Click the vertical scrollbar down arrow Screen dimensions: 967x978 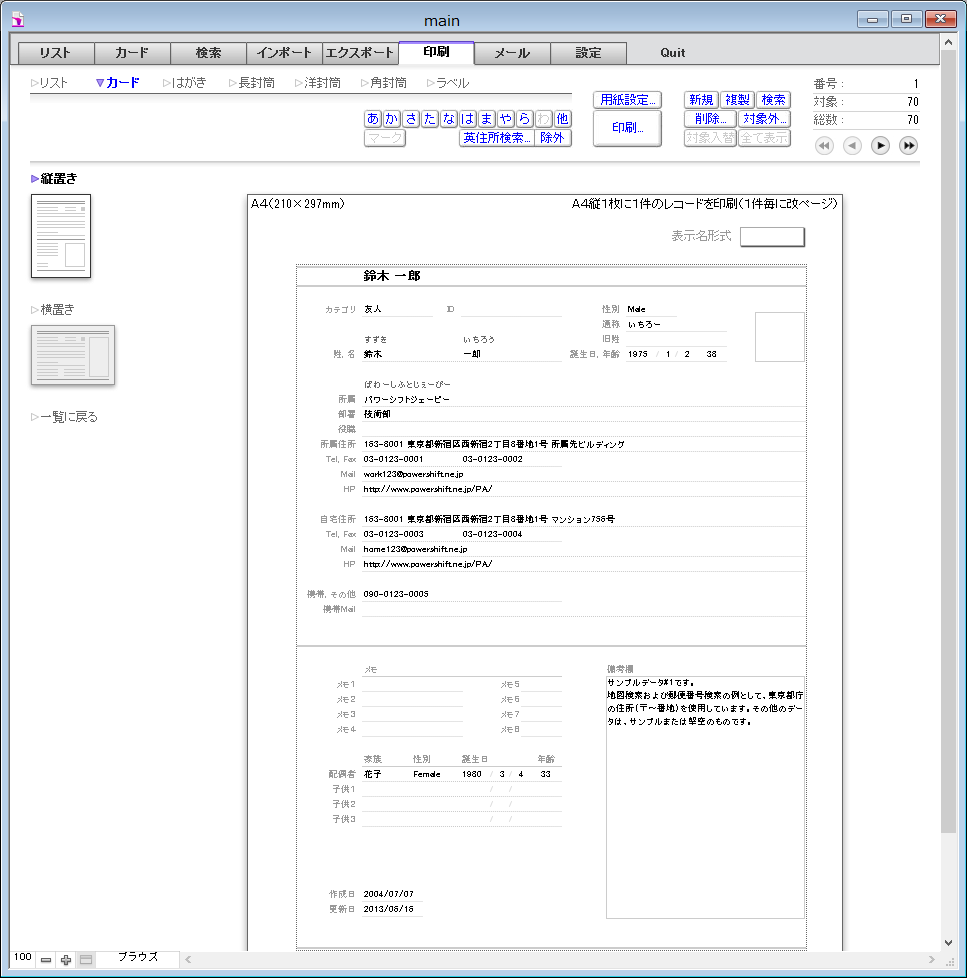948,942
